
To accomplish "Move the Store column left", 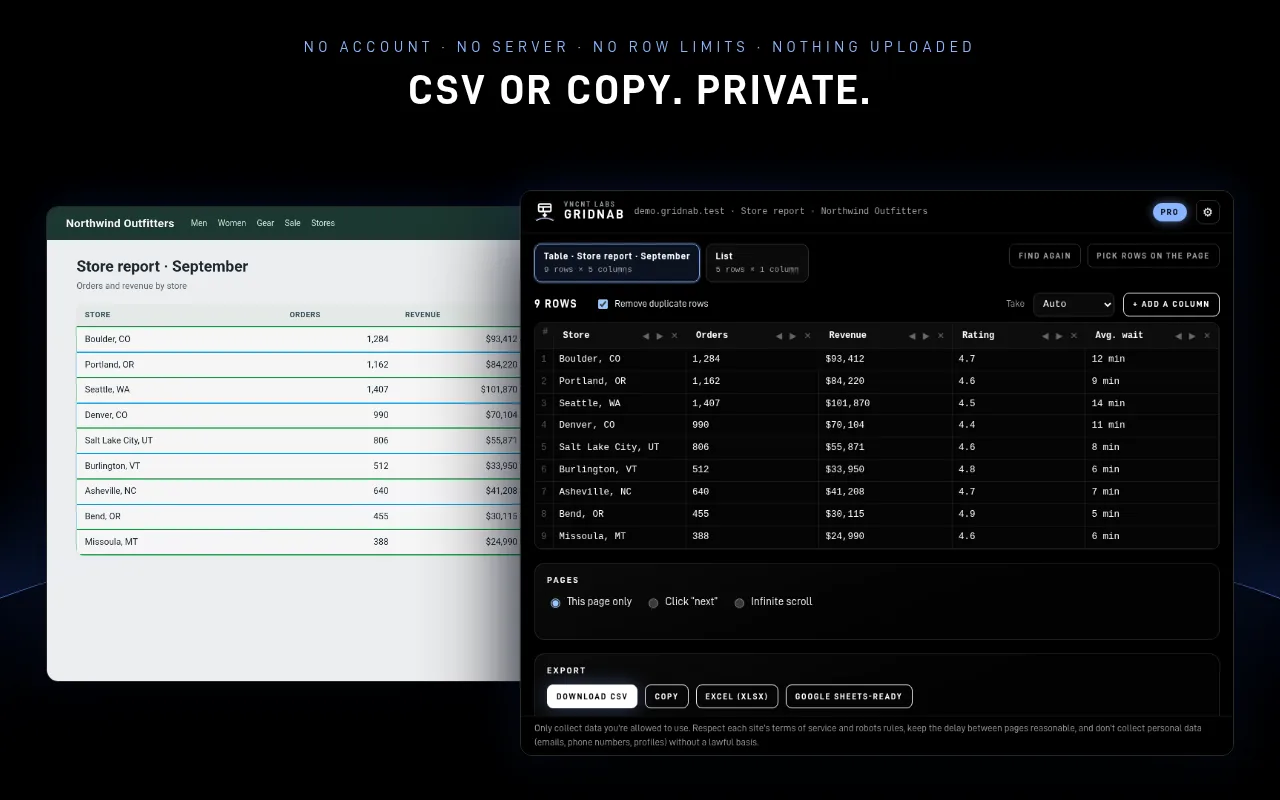I will (646, 336).
